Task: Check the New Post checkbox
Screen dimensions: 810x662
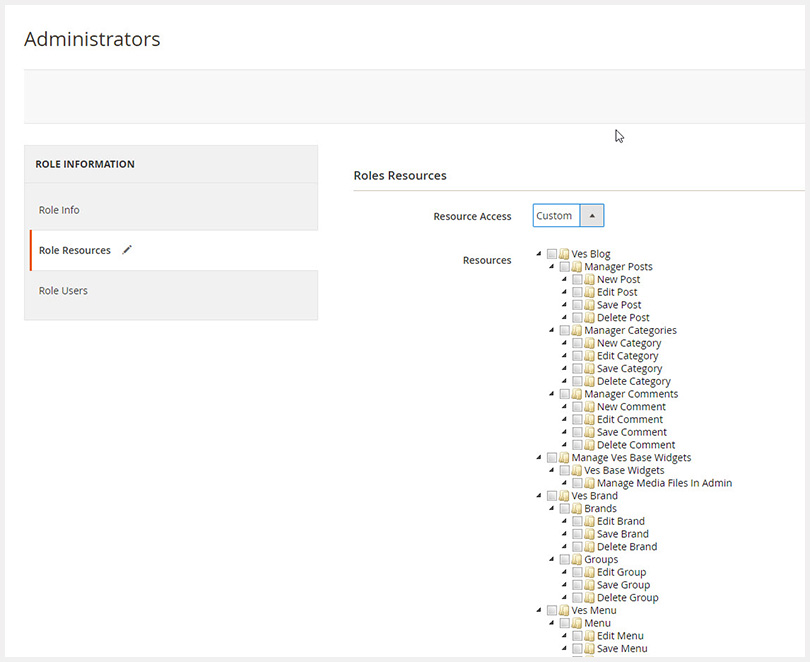Action: [578, 279]
